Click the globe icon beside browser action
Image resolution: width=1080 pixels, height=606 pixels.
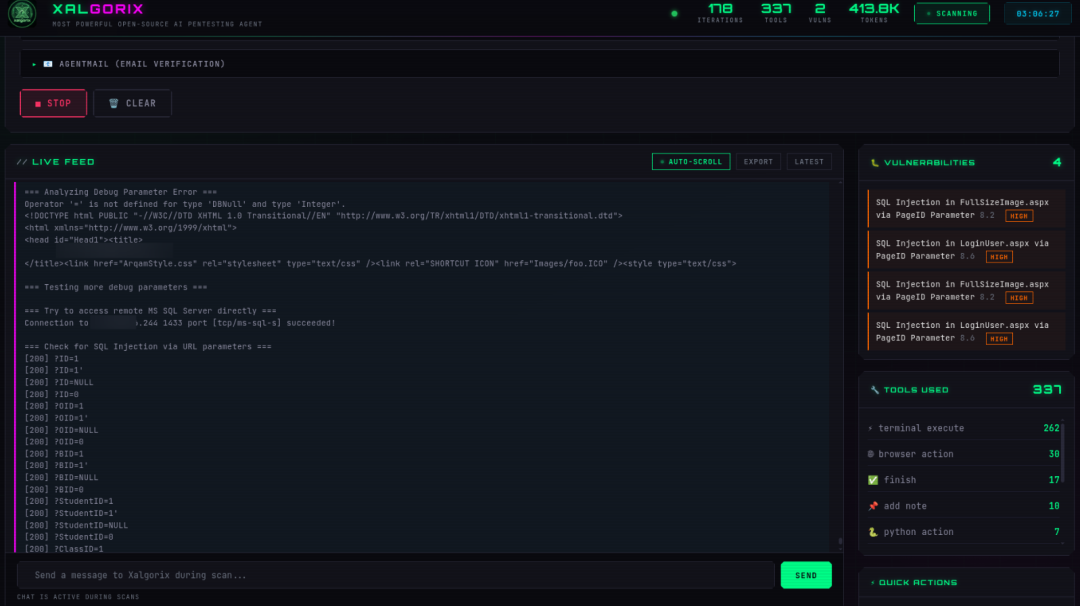[x=871, y=454]
